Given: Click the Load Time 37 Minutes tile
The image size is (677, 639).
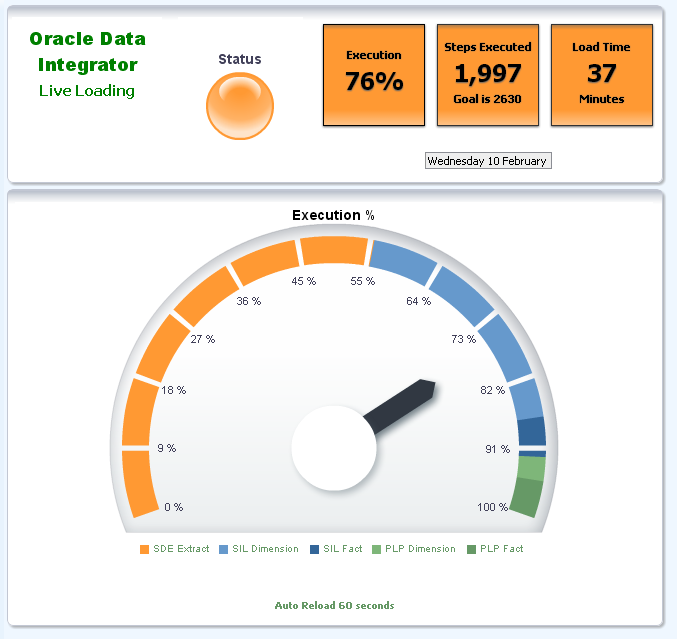Looking at the screenshot, I should [602, 75].
